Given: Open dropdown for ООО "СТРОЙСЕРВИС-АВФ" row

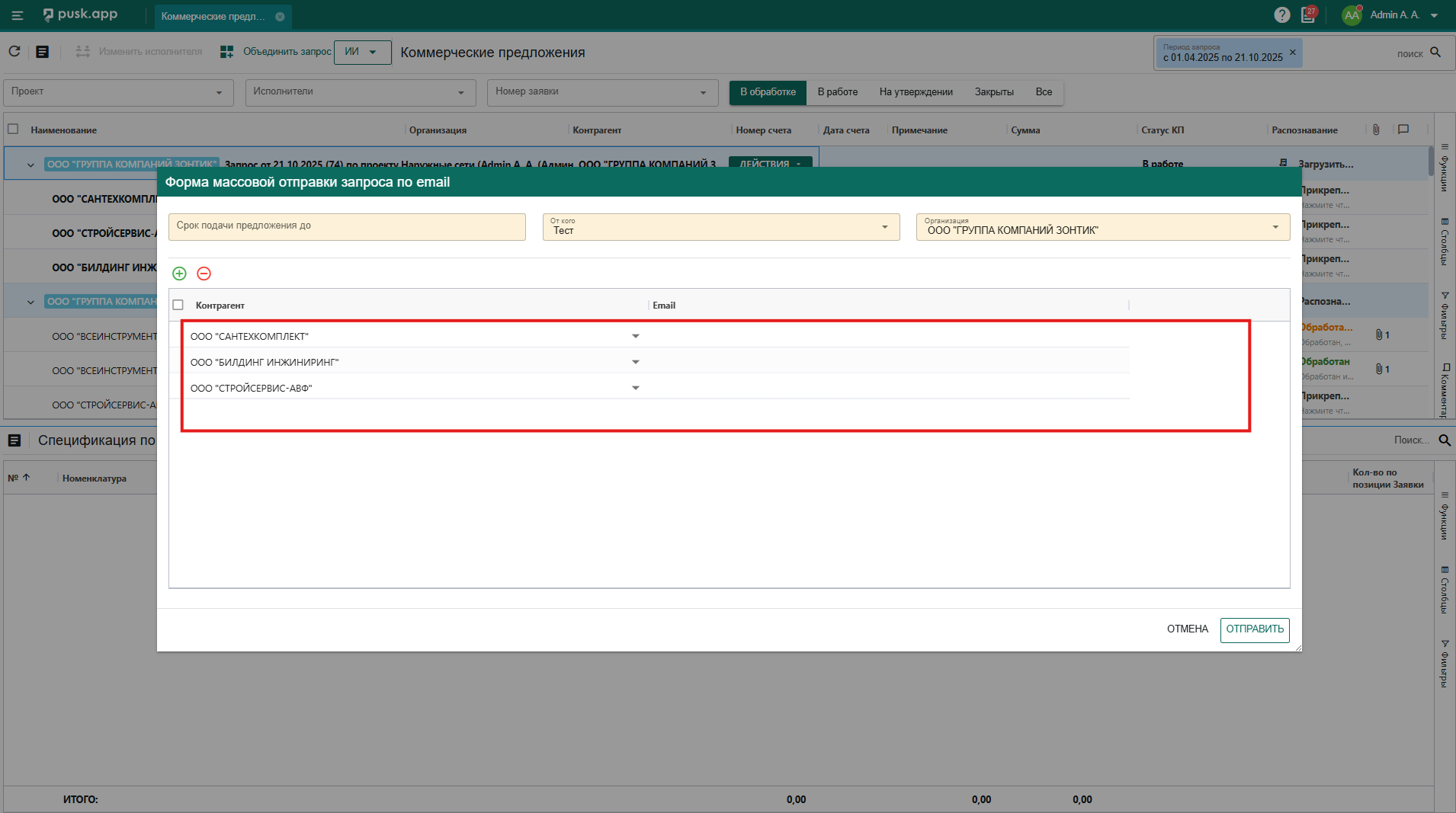Looking at the screenshot, I should 635,388.
